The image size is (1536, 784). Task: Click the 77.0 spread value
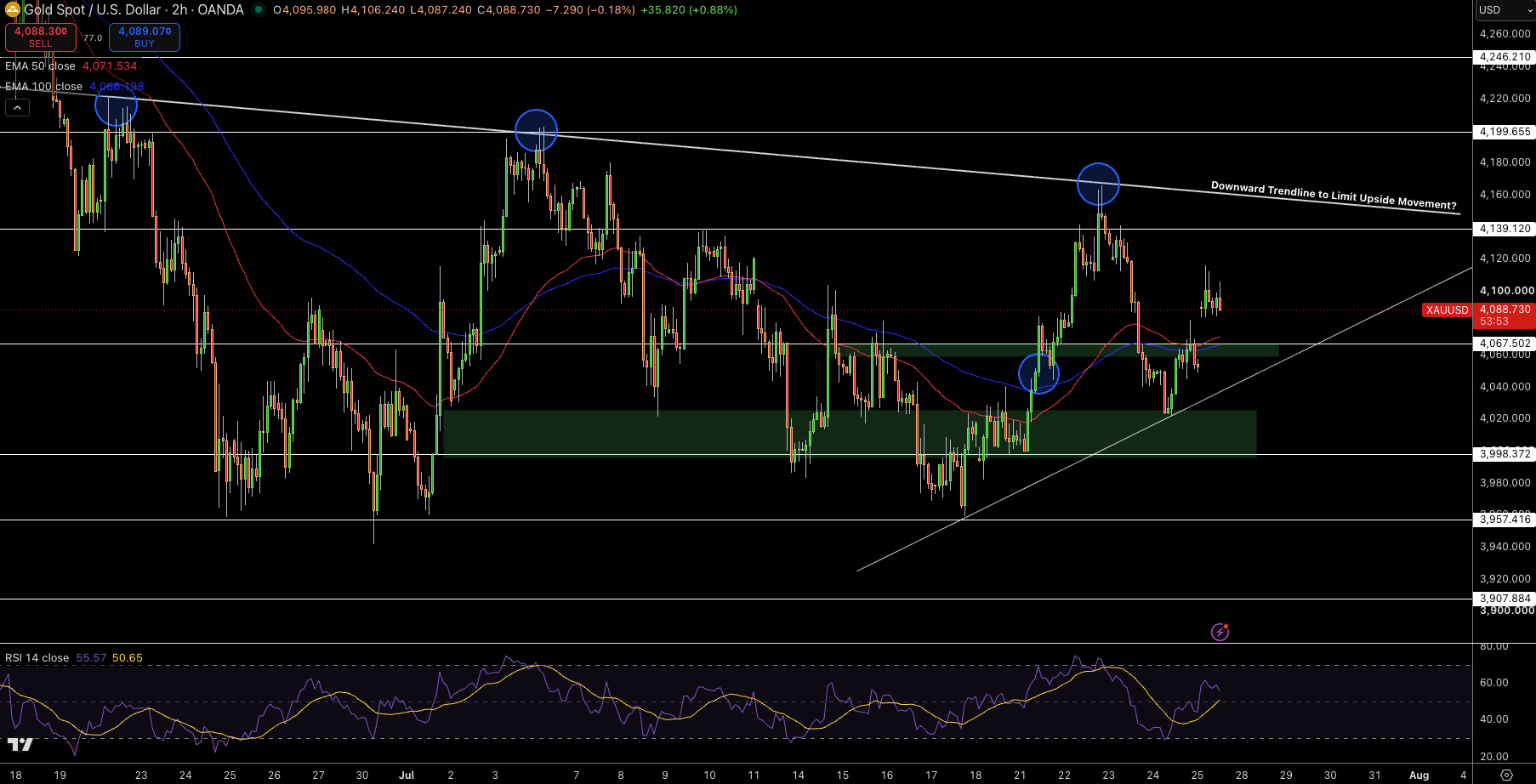click(x=93, y=37)
